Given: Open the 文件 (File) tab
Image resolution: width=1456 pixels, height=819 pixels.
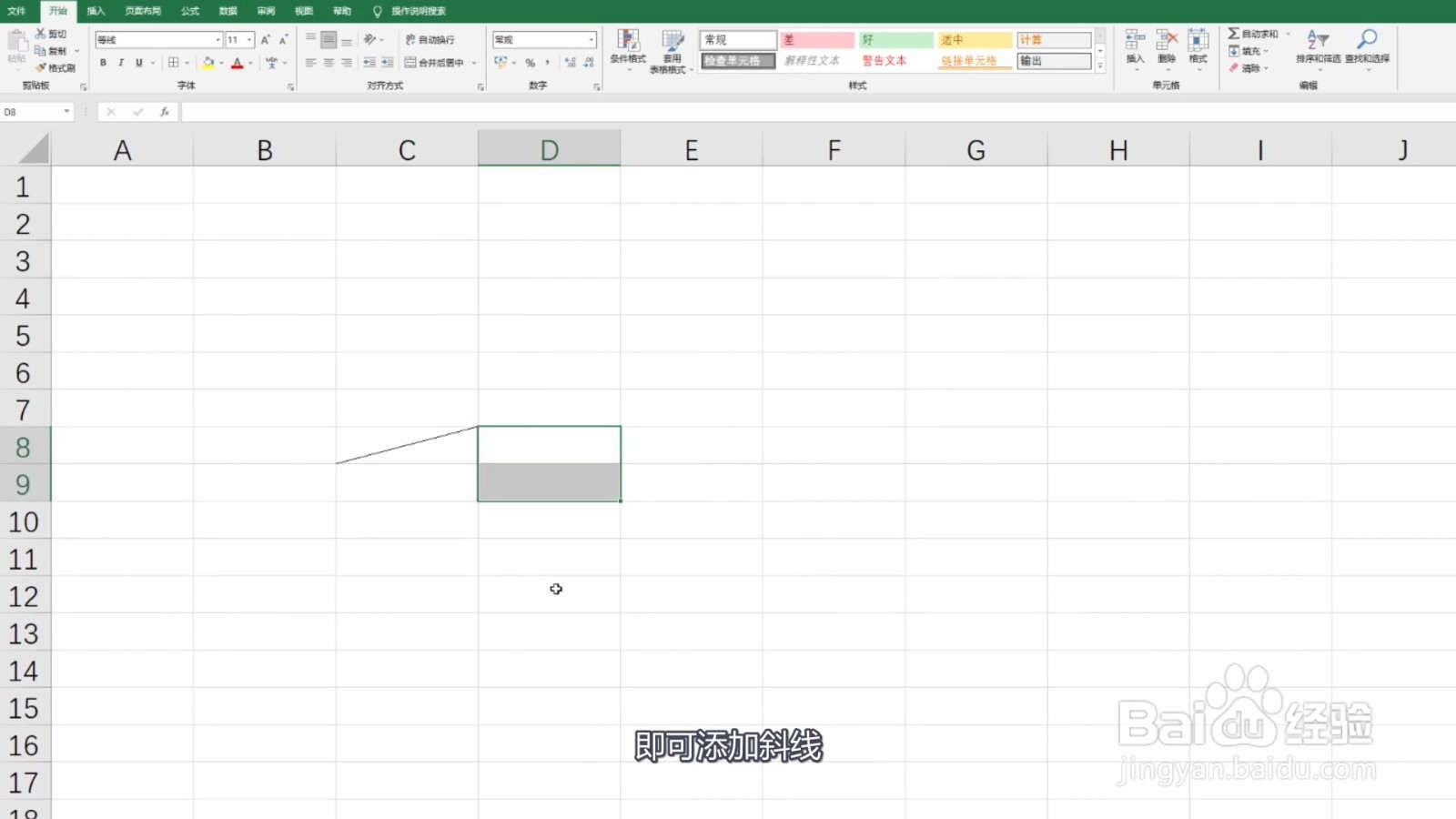Looking at the screenshot, I should pyautogui.click(x=16, y=11).
